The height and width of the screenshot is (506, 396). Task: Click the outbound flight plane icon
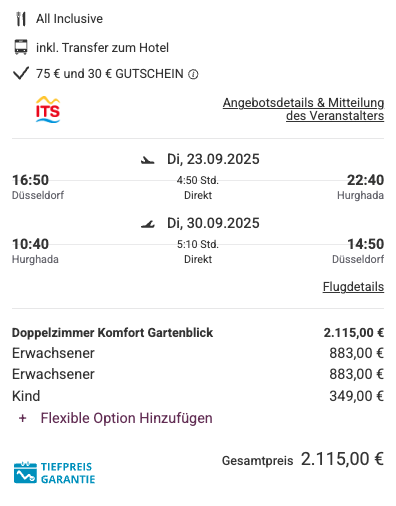pos(147,160)
